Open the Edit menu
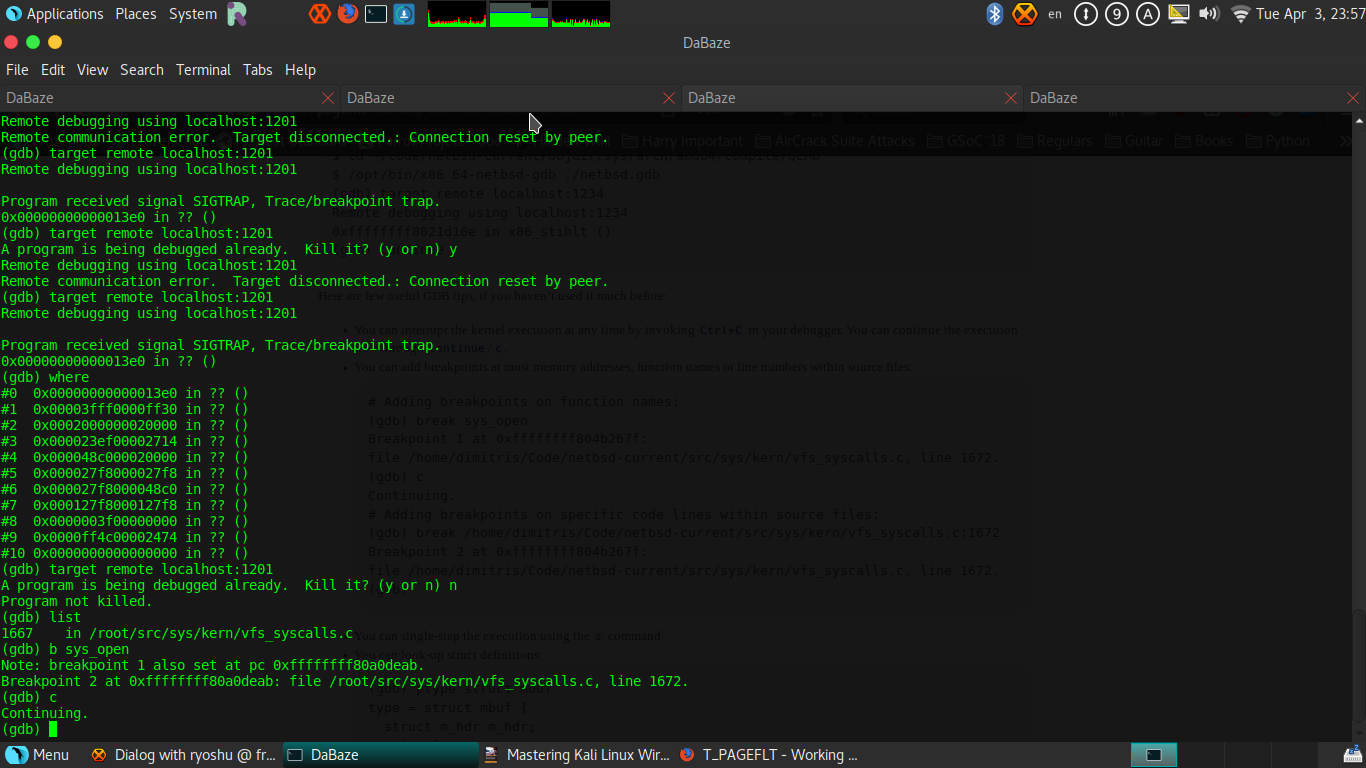 point(53,70)
